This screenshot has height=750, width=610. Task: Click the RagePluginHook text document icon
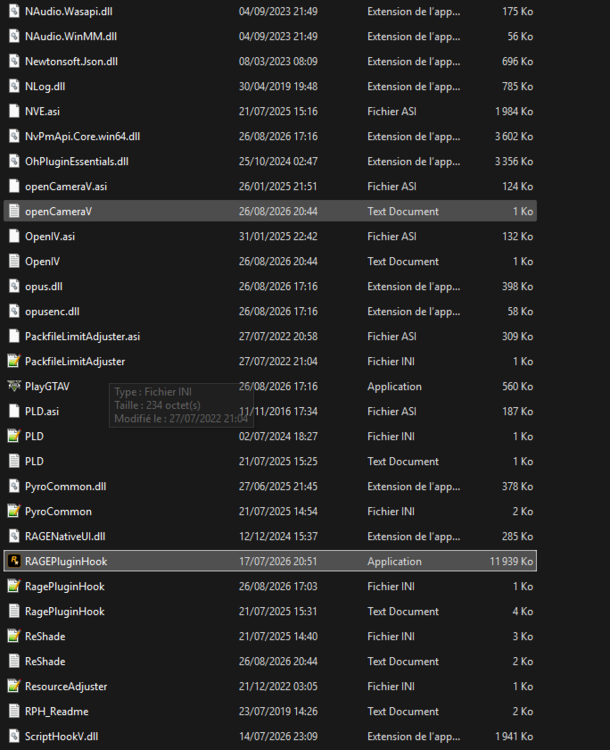pyautogui.click(x=14, y=611)
